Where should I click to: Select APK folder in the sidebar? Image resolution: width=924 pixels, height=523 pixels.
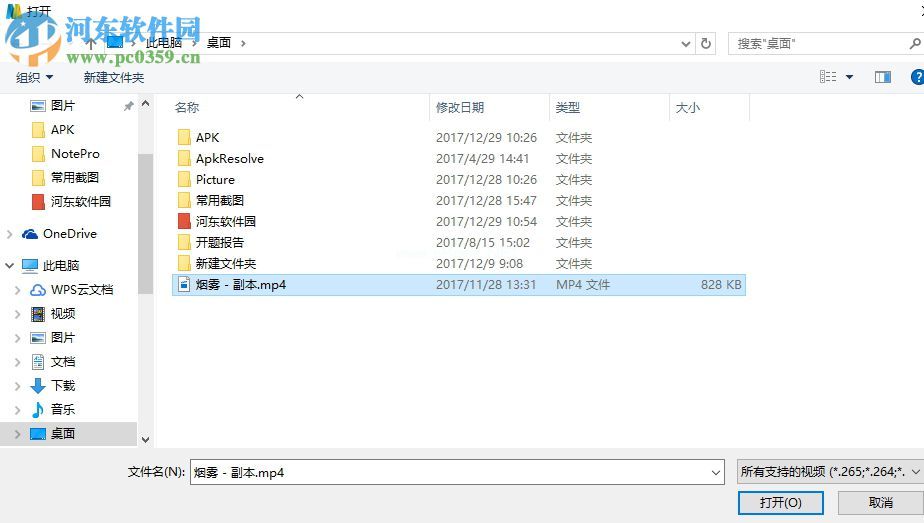pos(62,130)
